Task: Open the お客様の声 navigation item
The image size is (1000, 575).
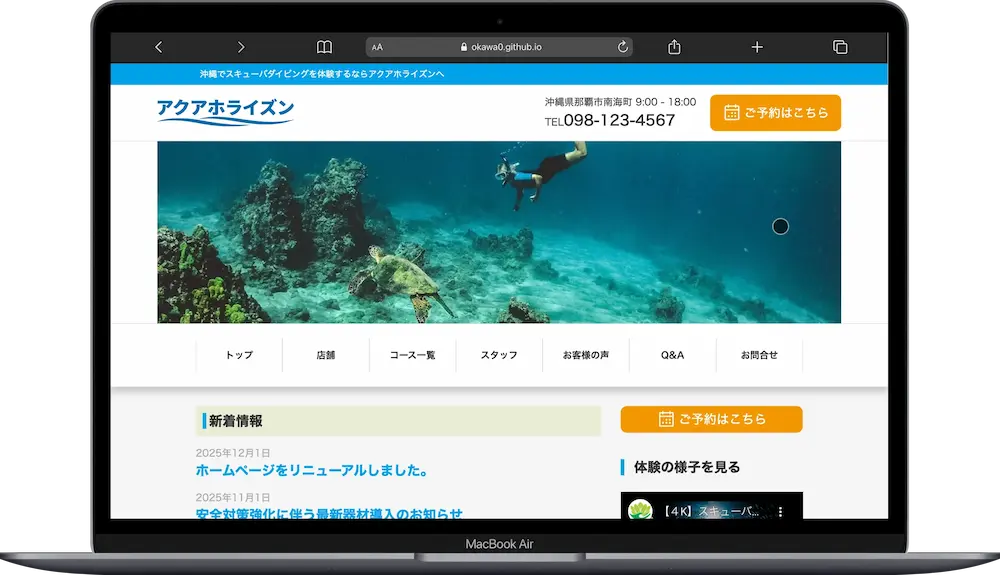Action: pyautogui.click(x=586, y=355)
